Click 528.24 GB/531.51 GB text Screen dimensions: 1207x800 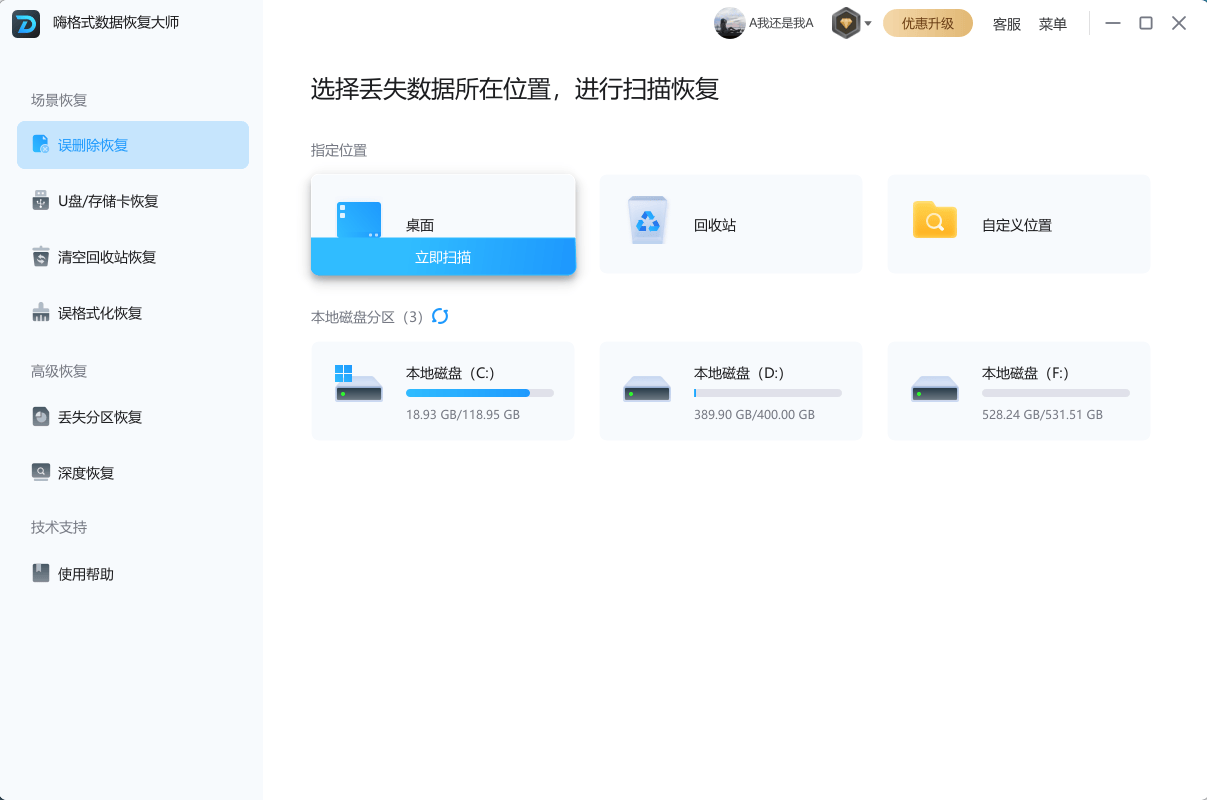(1042, 414)
